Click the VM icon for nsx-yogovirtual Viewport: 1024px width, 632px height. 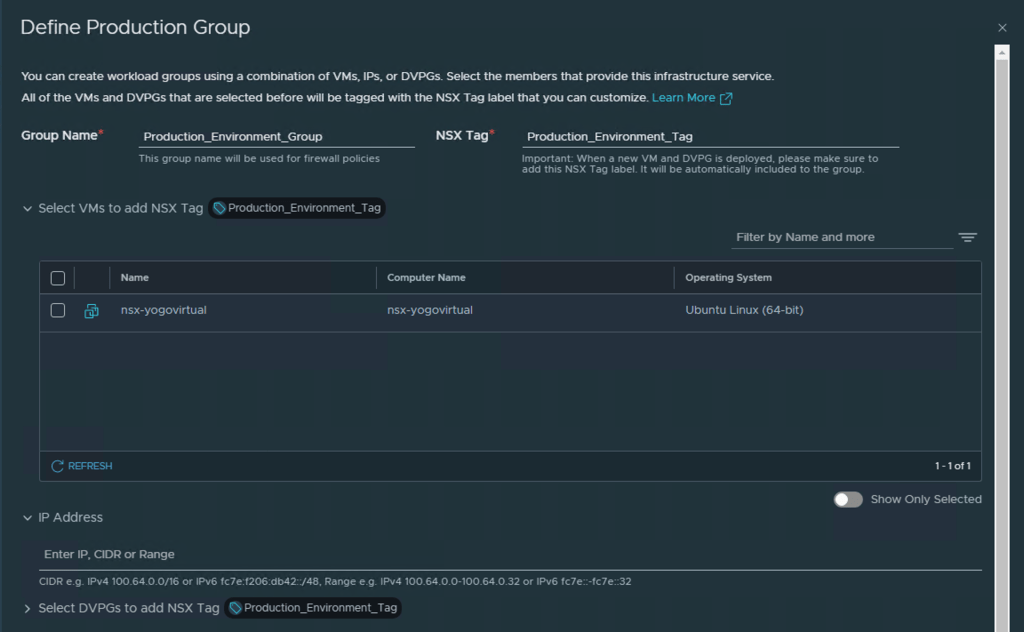tap(91, 311)
